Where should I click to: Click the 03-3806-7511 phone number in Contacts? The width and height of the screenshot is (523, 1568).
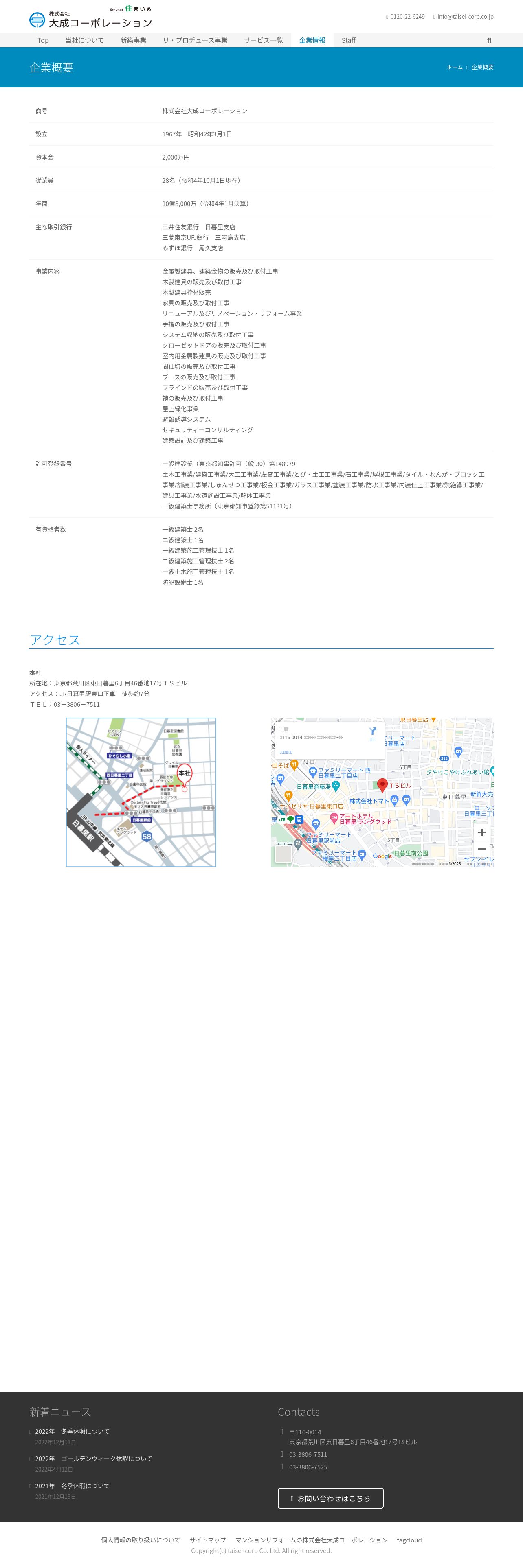tap(308, 1454)
